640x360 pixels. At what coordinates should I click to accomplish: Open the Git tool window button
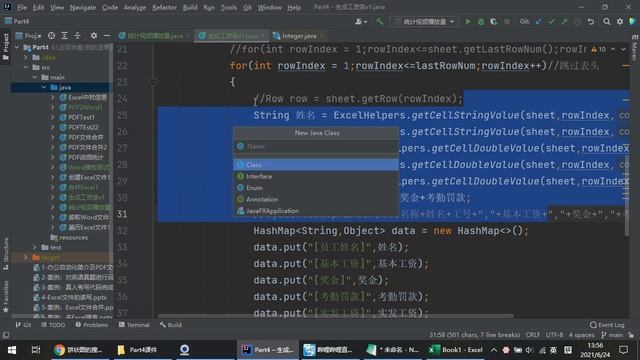(23, 325)
